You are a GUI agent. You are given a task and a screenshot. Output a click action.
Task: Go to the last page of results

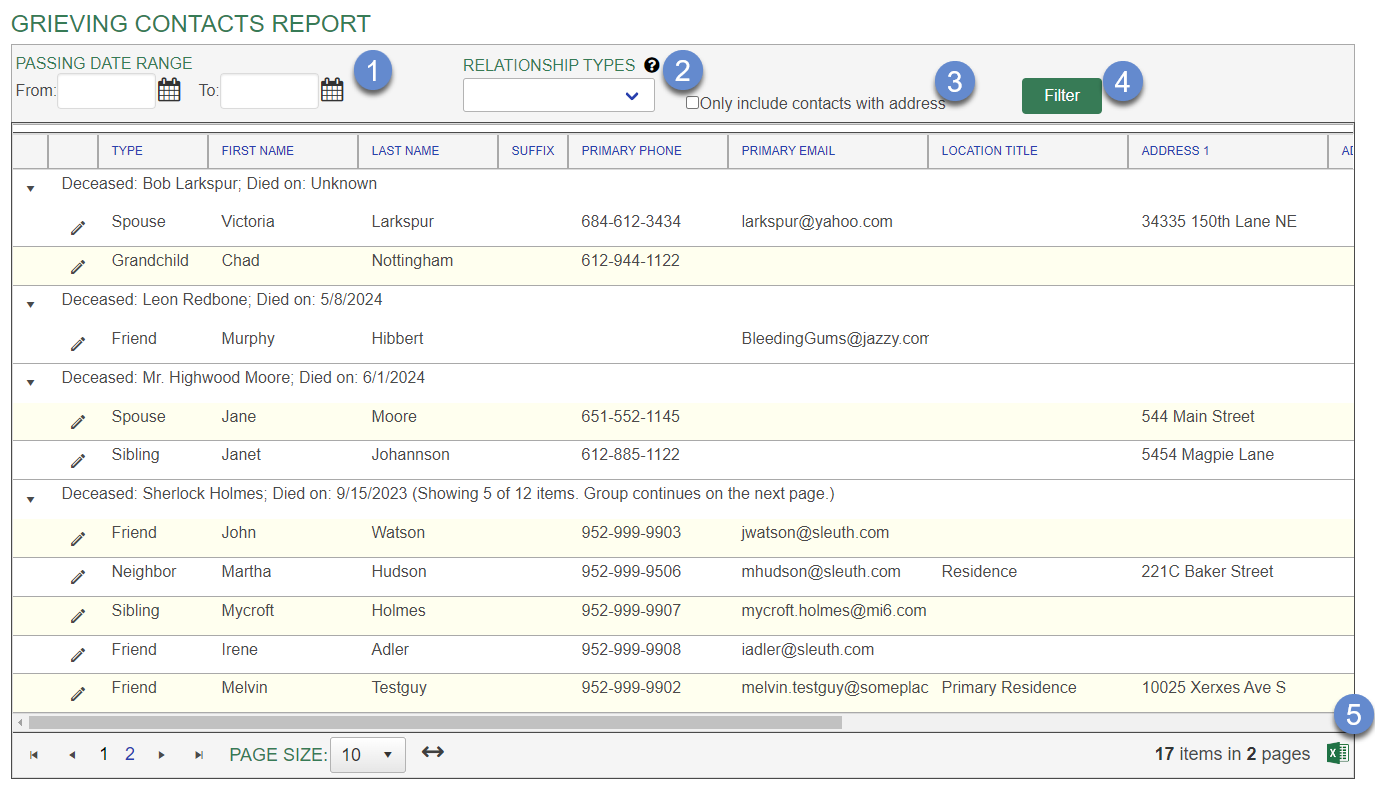[x=199, y=755]
